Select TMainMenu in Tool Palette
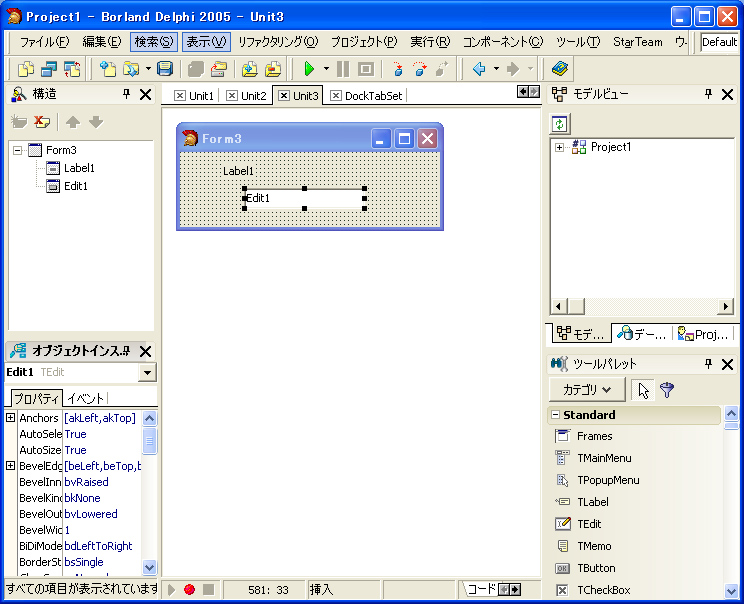This screenshot has height=604, width=744. pyautogui.click(x=604, y=458)
